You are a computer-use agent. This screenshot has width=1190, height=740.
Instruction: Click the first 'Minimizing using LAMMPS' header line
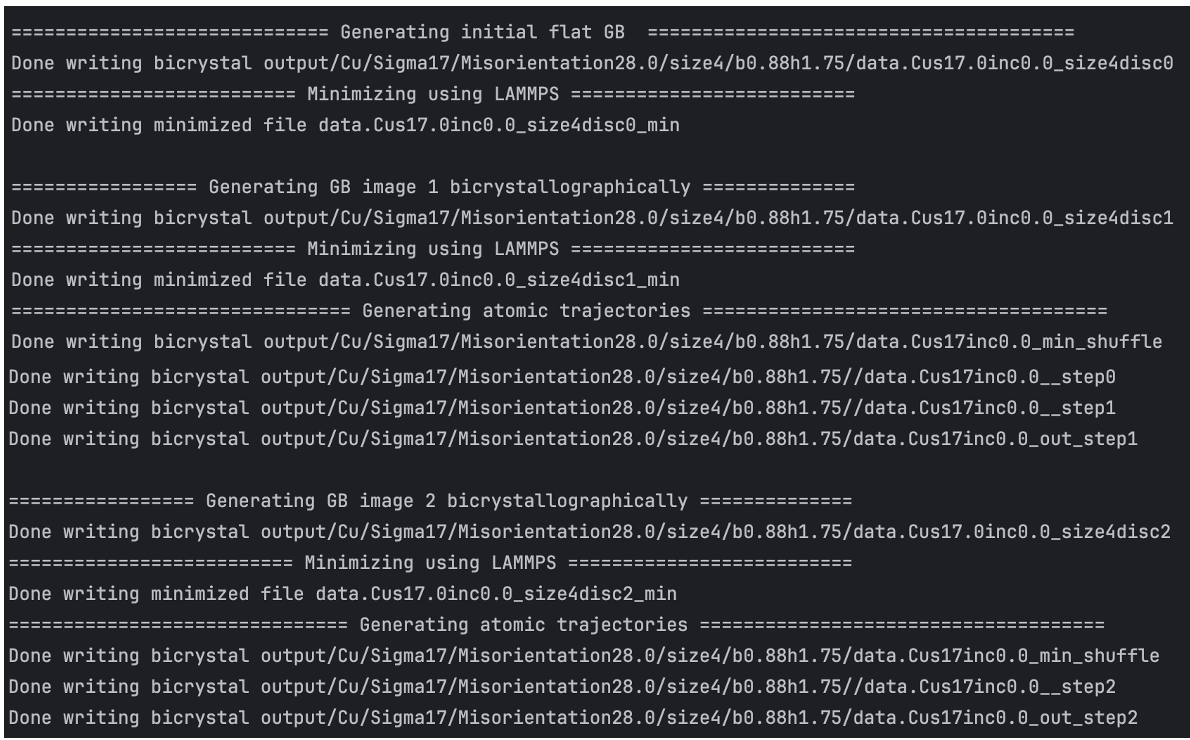pos(433,94)
